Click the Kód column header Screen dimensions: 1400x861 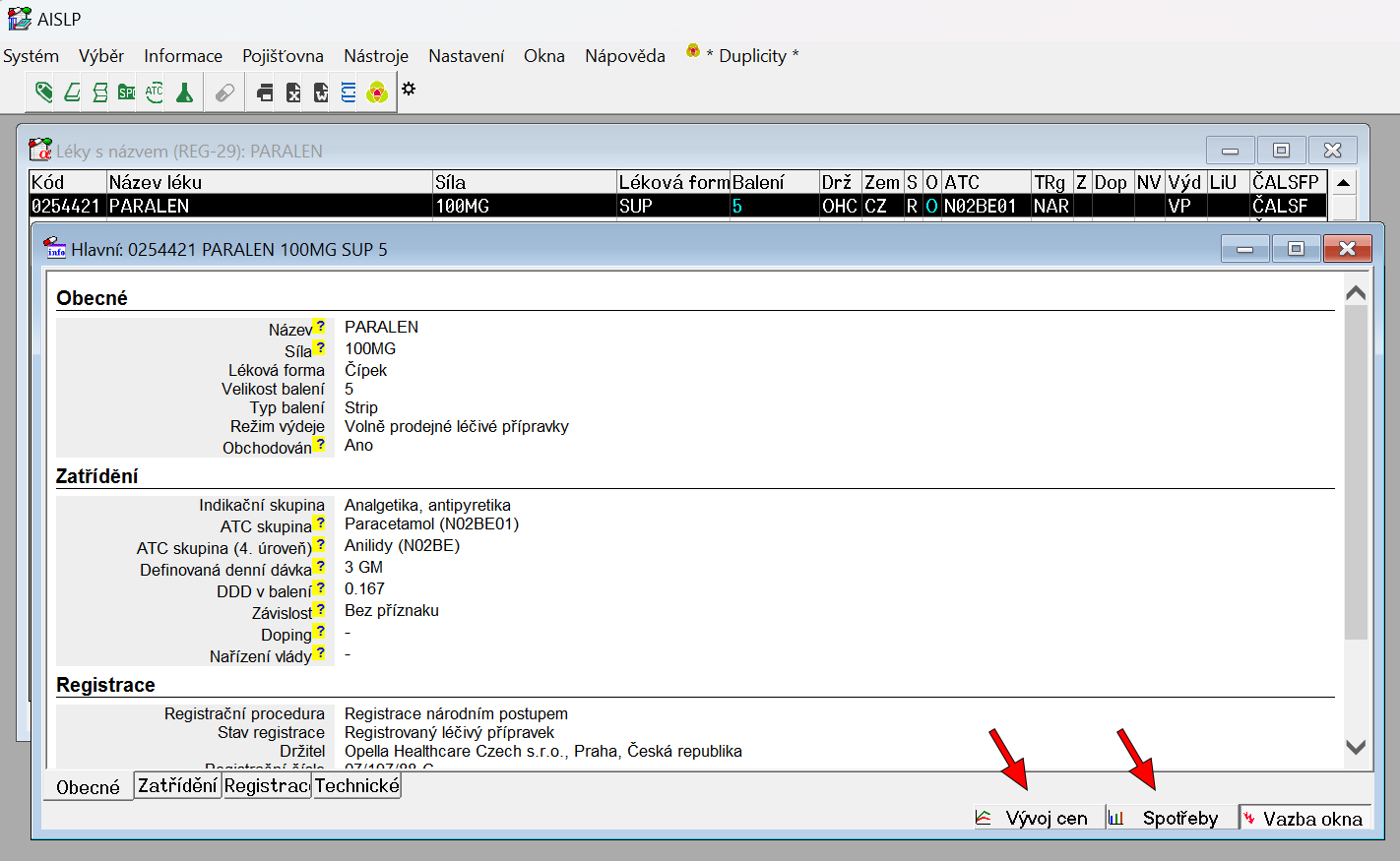coord(68,182)
